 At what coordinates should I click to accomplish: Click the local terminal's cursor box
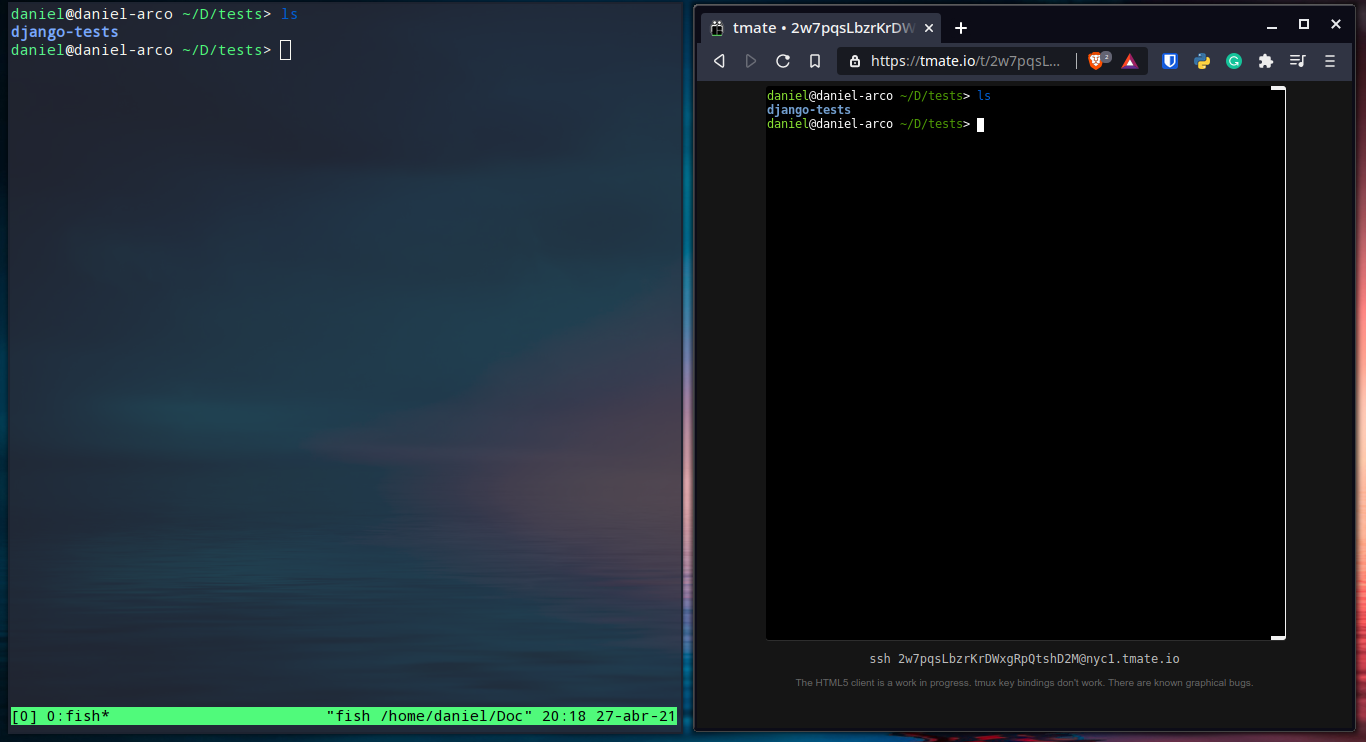(x=285, y=50)
